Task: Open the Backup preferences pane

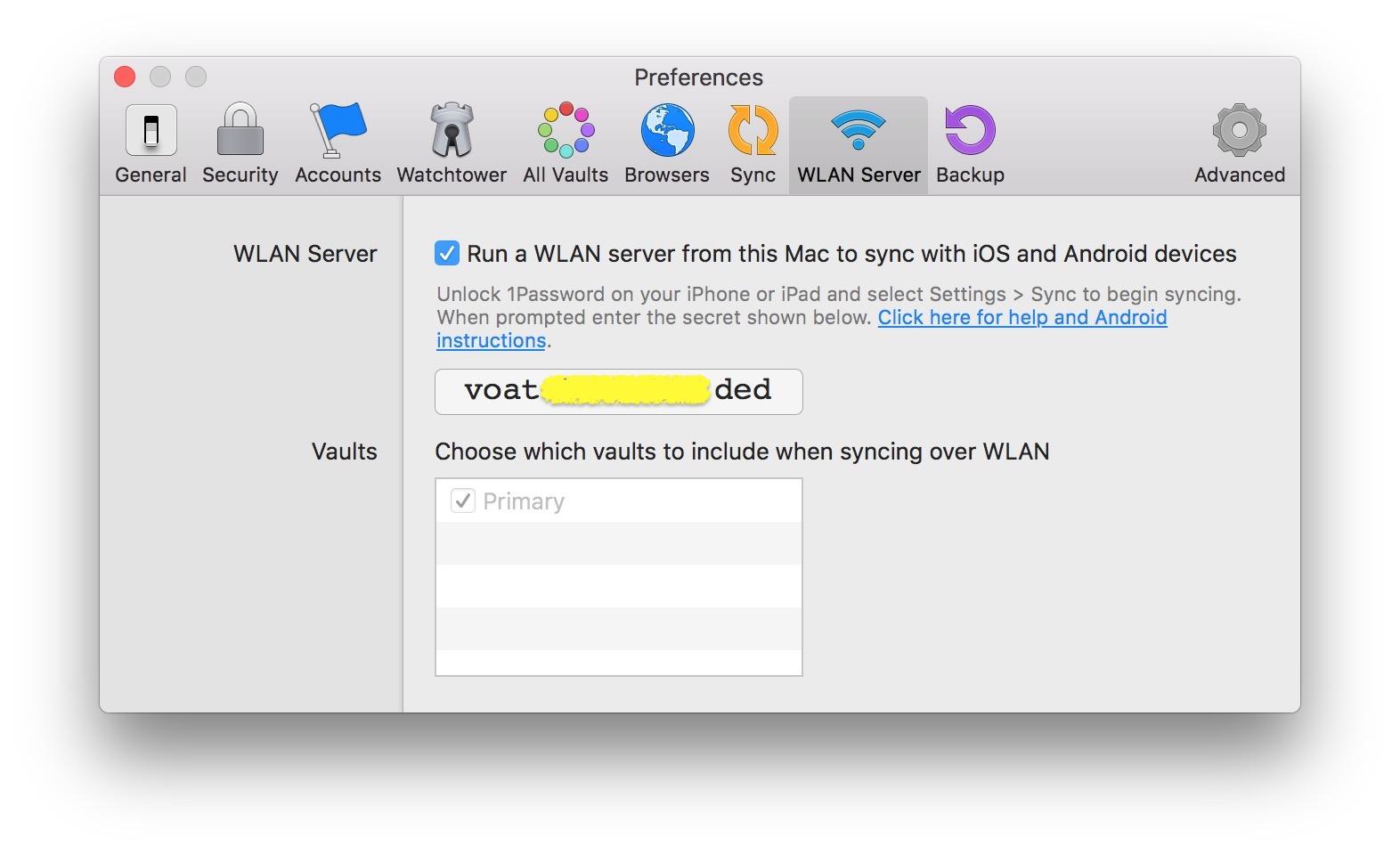Action: (970, 144)
